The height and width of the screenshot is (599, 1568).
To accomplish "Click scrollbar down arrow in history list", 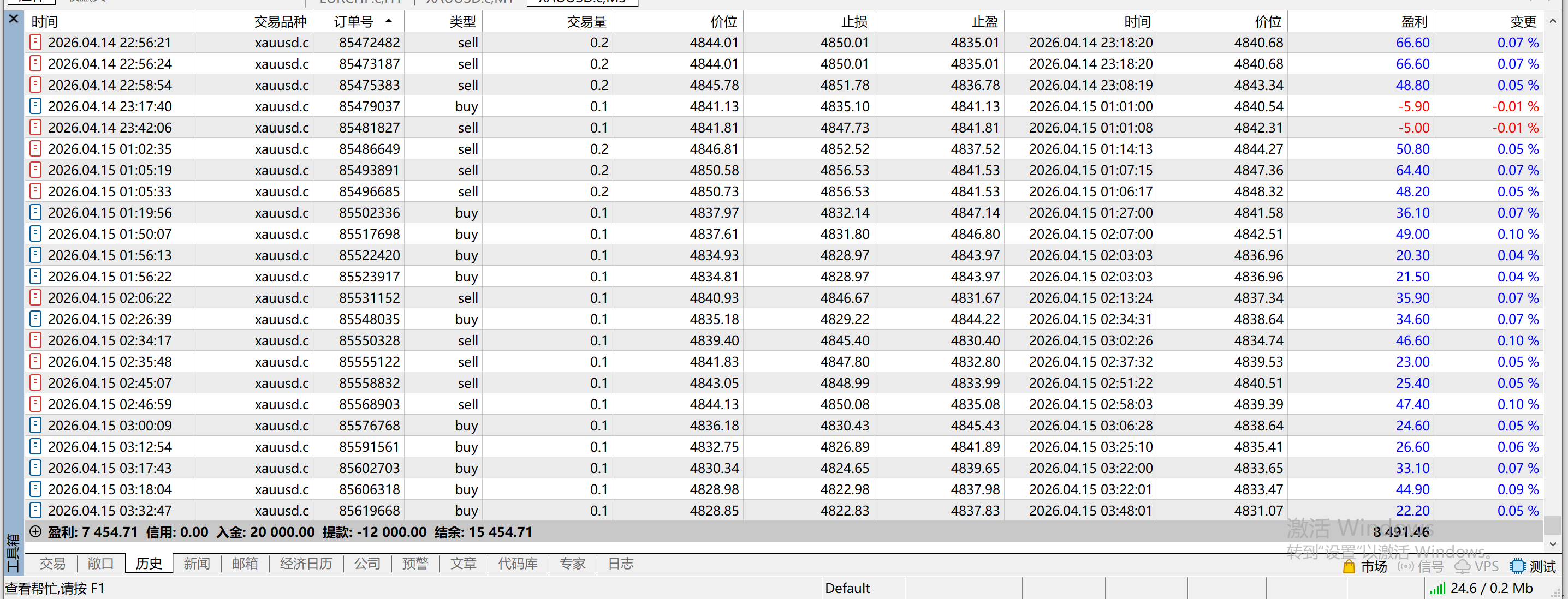I will point(1553,544).
